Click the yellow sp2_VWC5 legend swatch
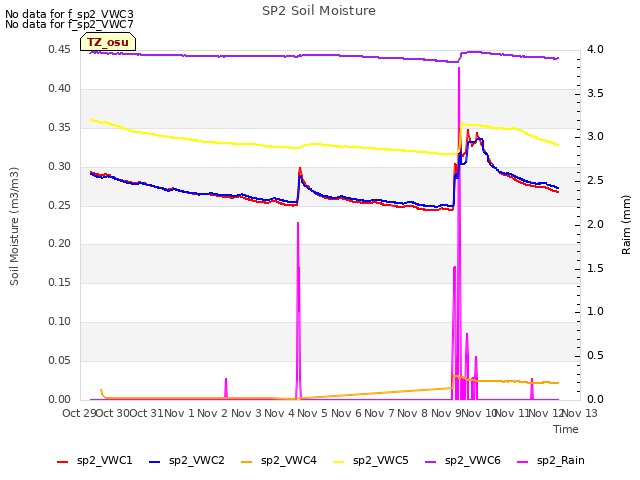 (338, 462)
